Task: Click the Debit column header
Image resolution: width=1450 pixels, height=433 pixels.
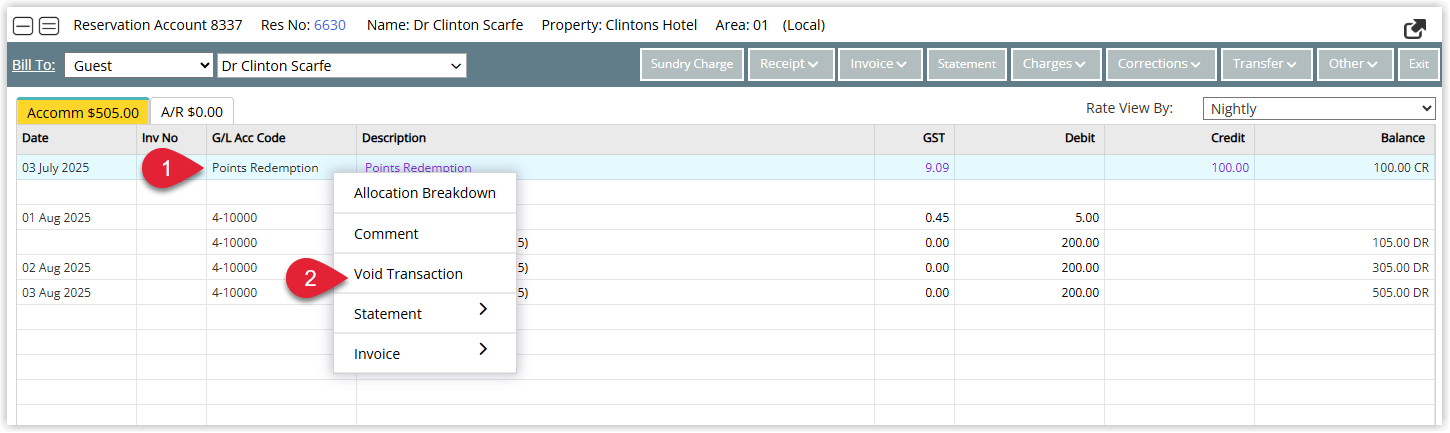Action: [1029, 138]
